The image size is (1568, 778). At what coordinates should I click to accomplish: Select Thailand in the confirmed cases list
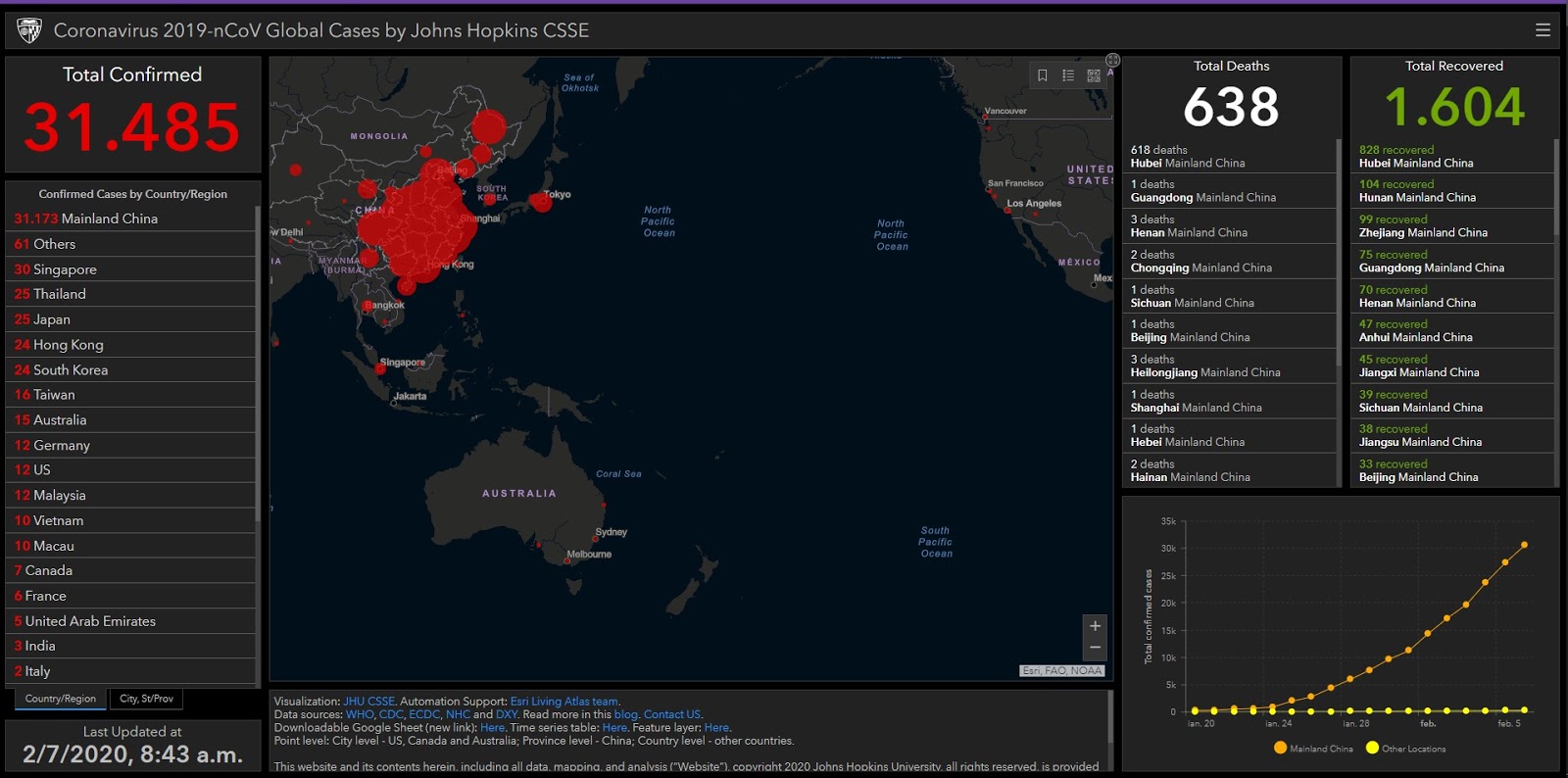coord(130,294)
